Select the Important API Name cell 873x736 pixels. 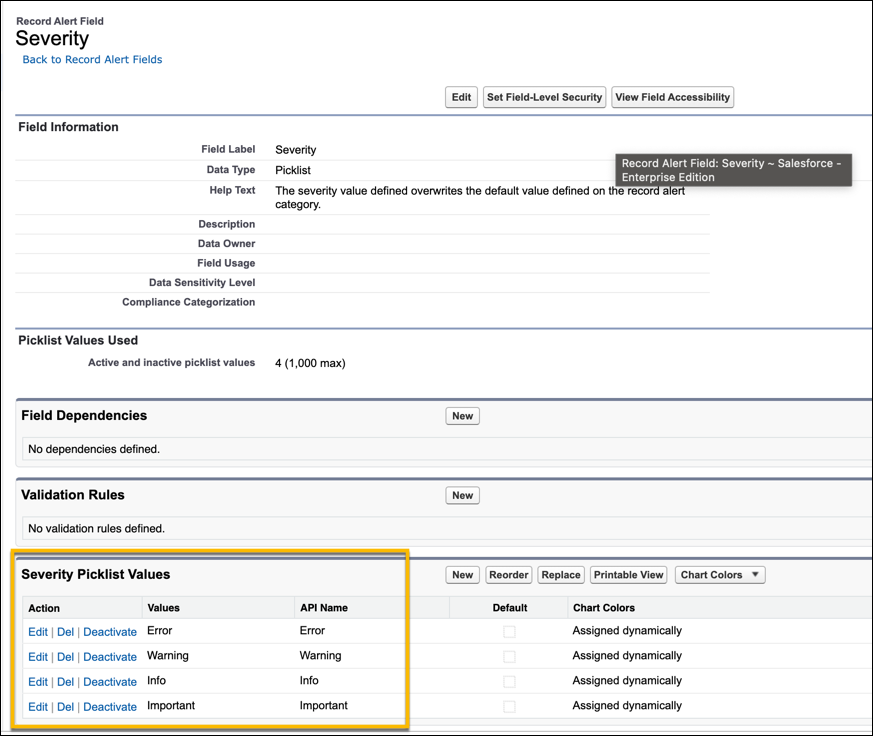point(323,706)
